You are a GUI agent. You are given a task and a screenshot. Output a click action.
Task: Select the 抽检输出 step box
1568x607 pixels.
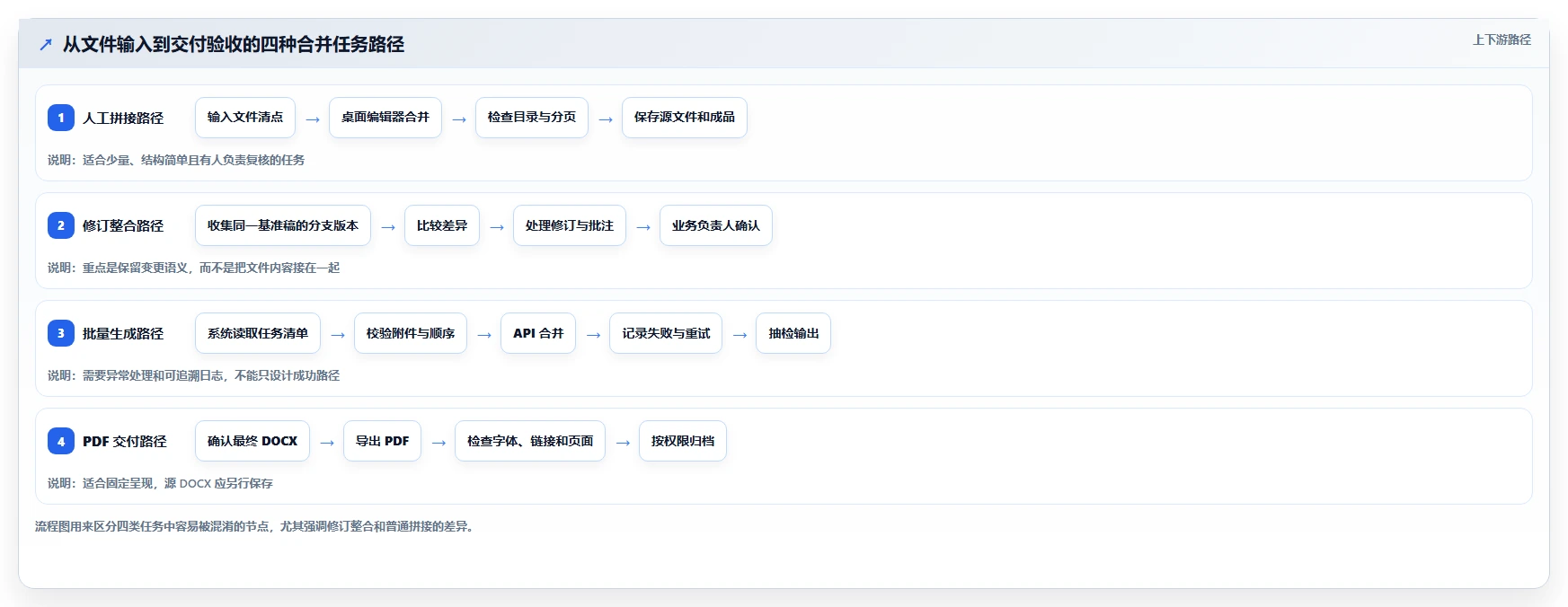point(793,333)
